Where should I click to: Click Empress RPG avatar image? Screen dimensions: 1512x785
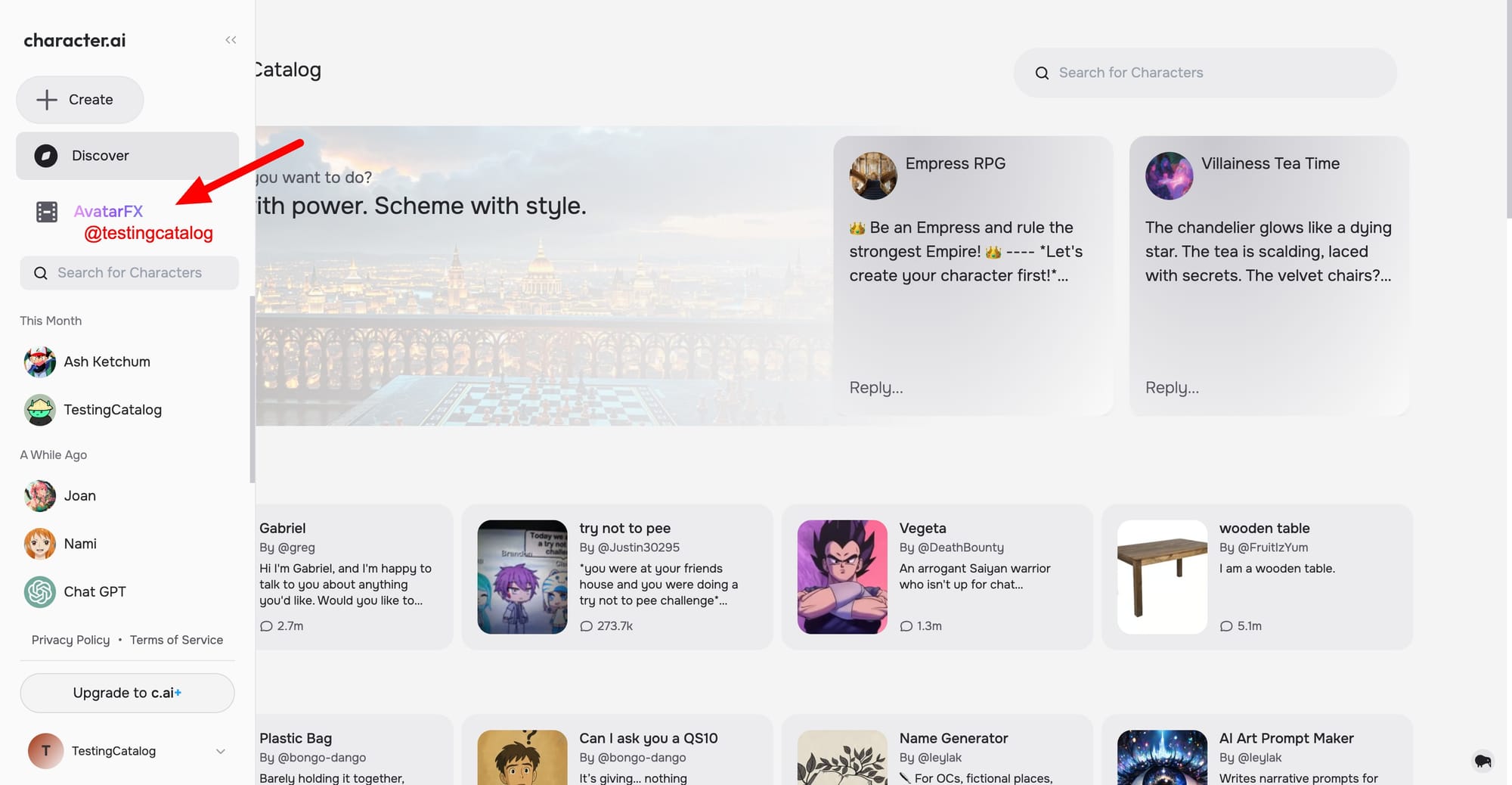pyautogui.click(x=873, y=175)
